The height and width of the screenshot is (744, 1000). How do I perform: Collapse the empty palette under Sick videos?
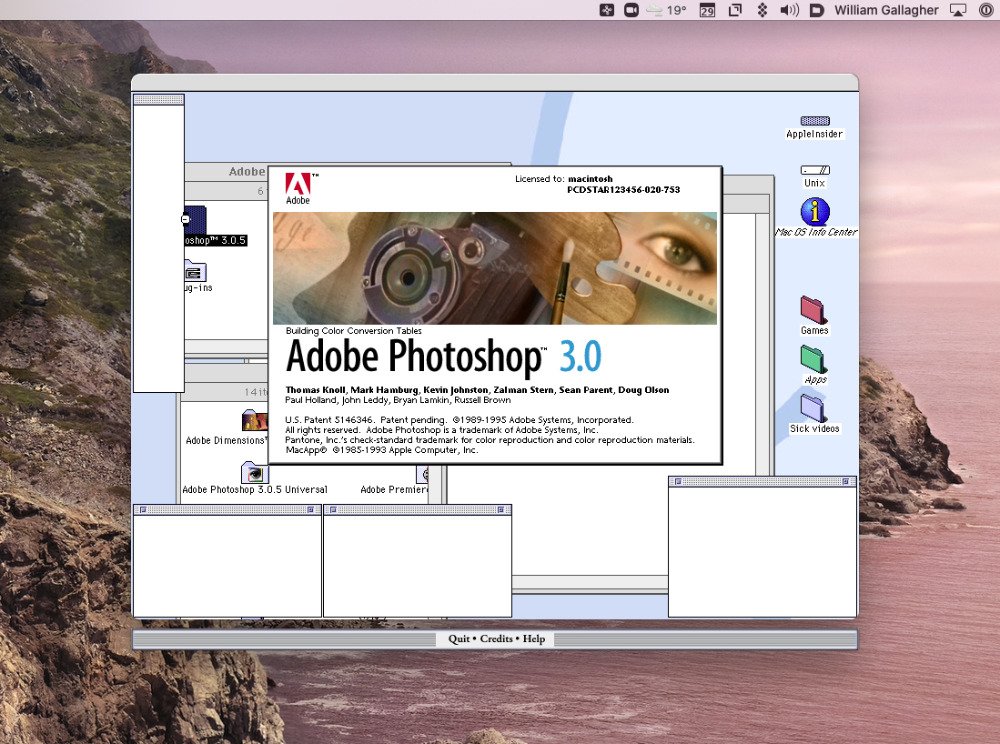(846, 481)
